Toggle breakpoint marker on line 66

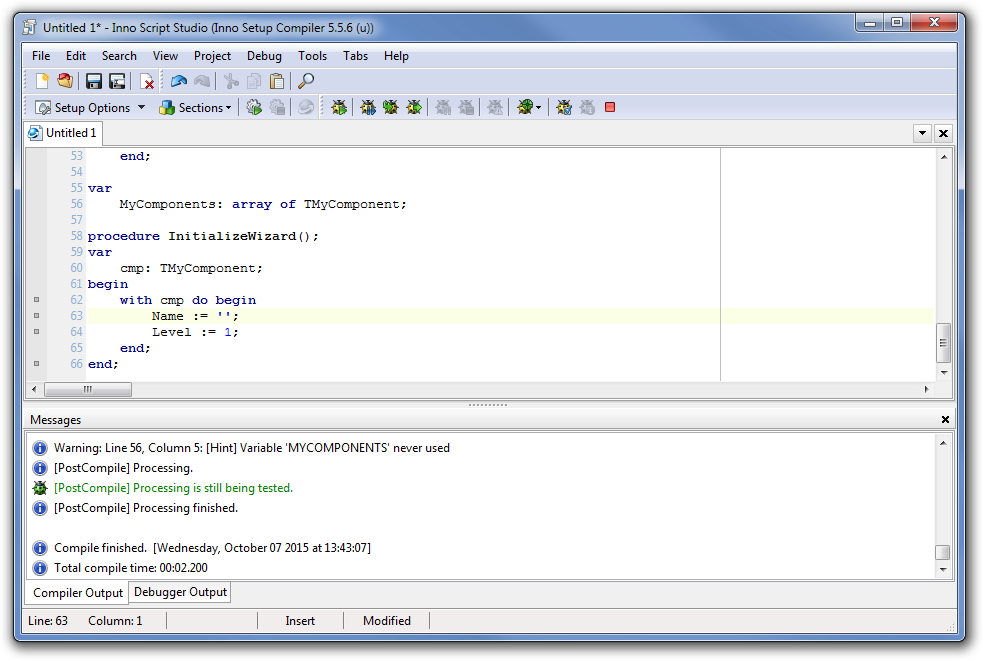click(x=37, y=364)
